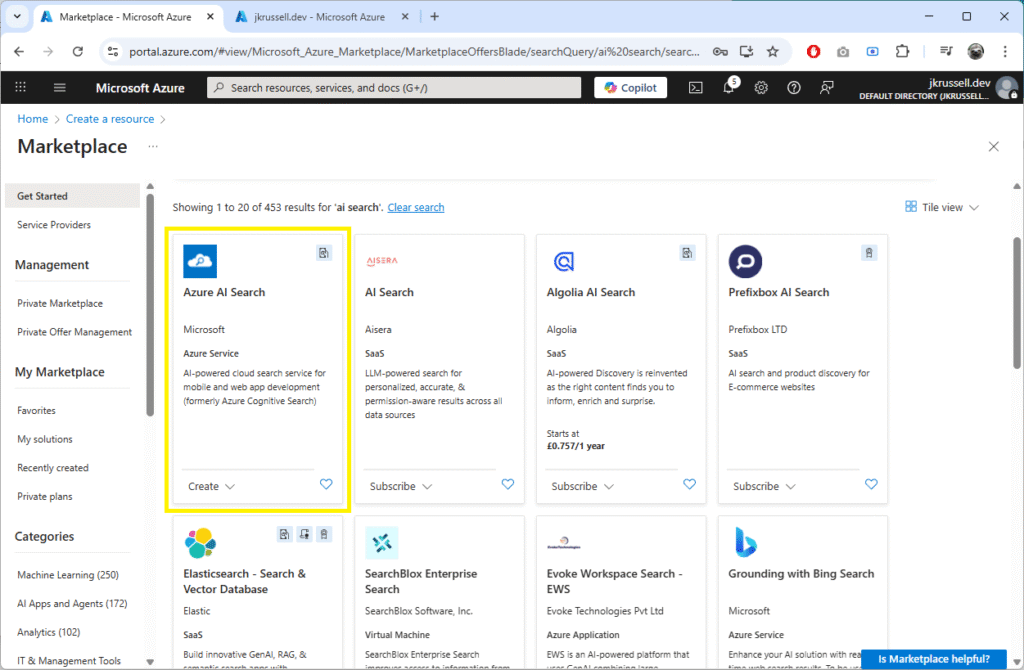The height and width of the screenshot is (670, 1024).
Task: Send feedback using the feedback icon
Action: (x=826, y=87)
